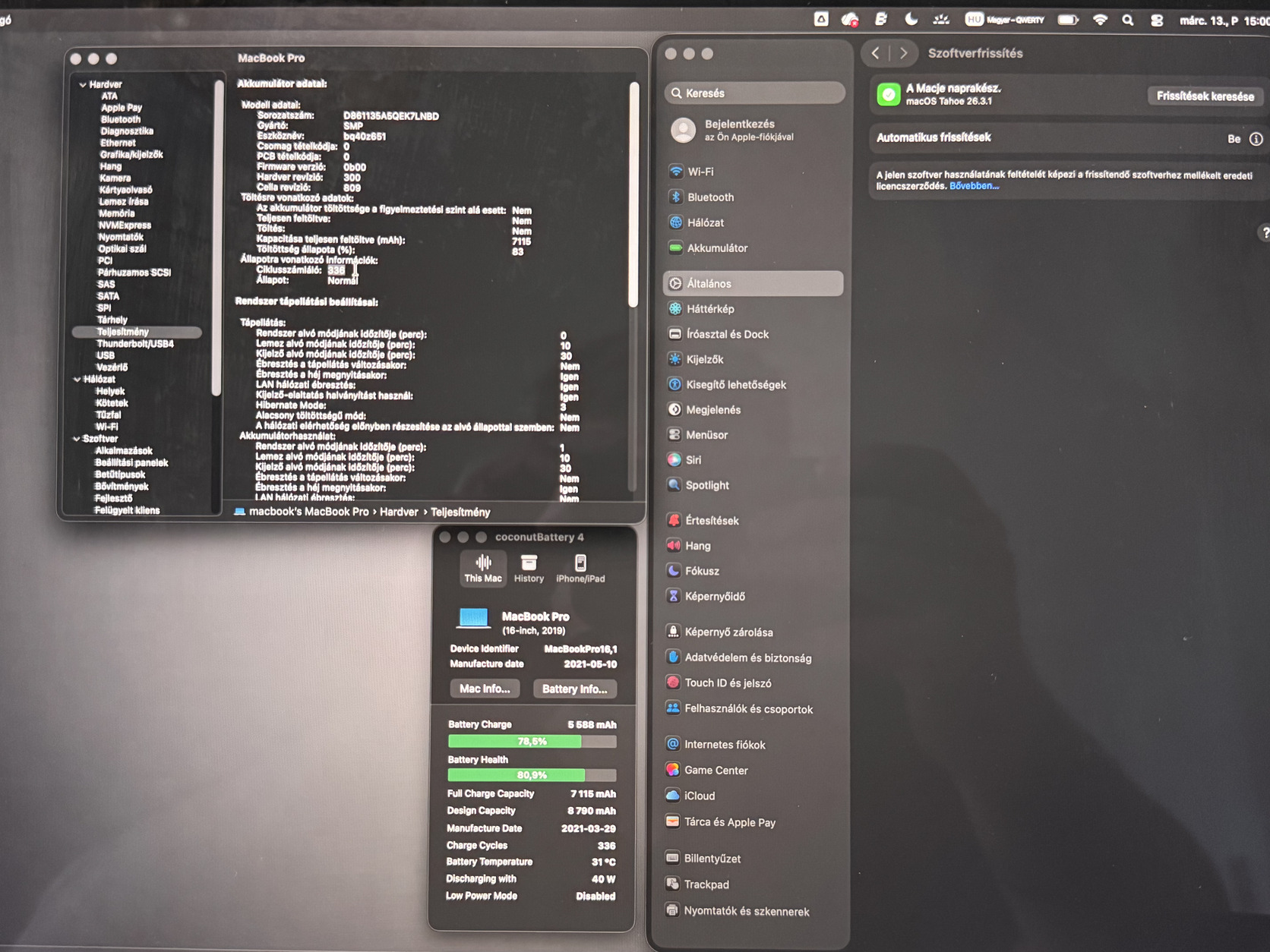Click the Spotlight magnifier in the menu bar

[x=1128, y=20]
